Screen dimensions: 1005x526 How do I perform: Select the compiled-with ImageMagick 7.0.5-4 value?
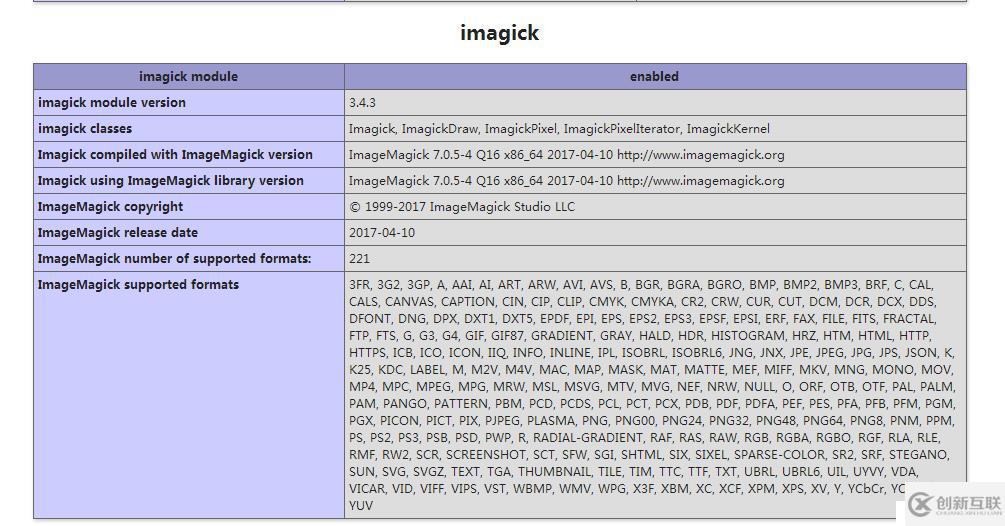(x=567, y=154)
